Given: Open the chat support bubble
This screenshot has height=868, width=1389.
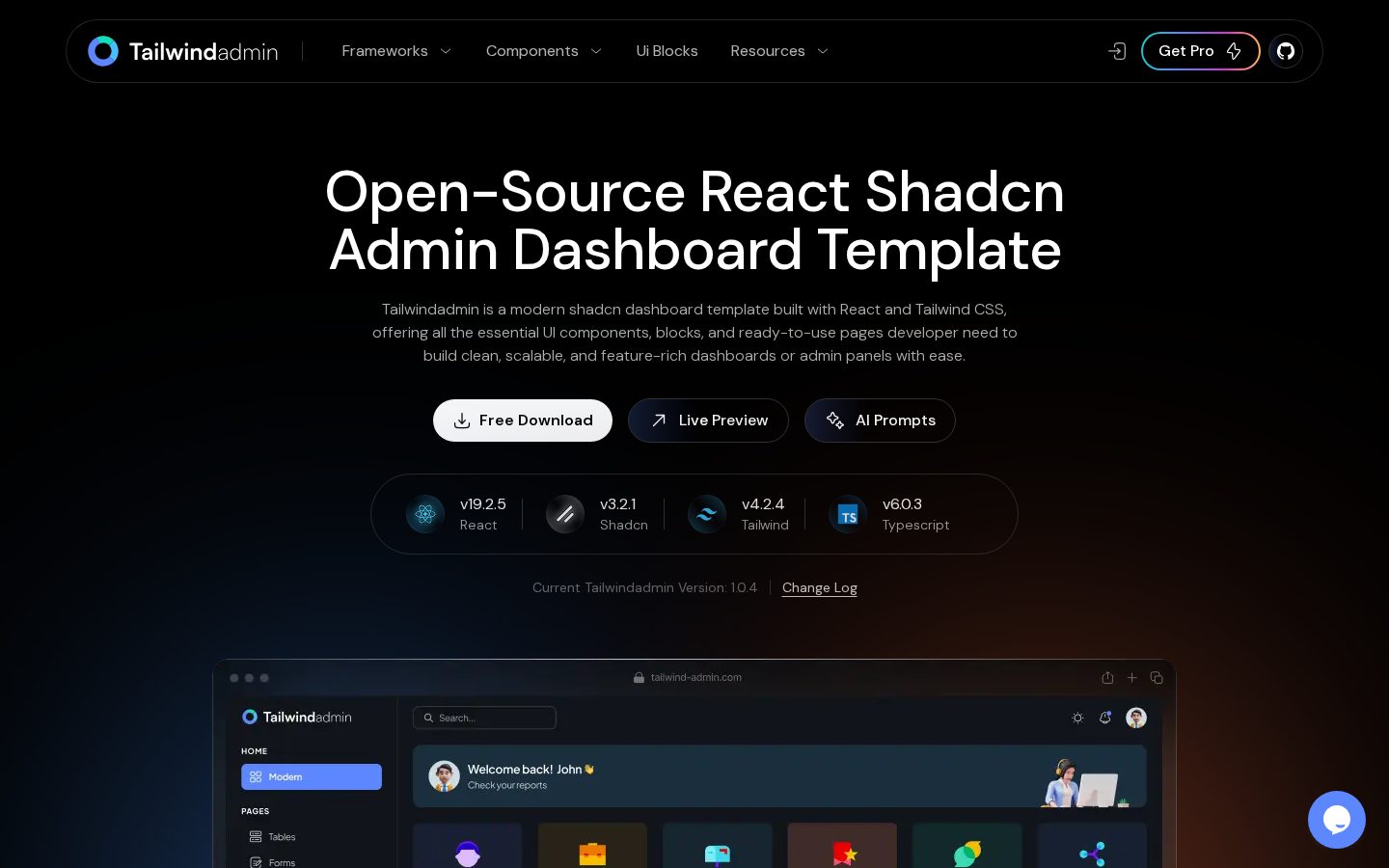Looking at the screenshot, I should [1336, 820].
